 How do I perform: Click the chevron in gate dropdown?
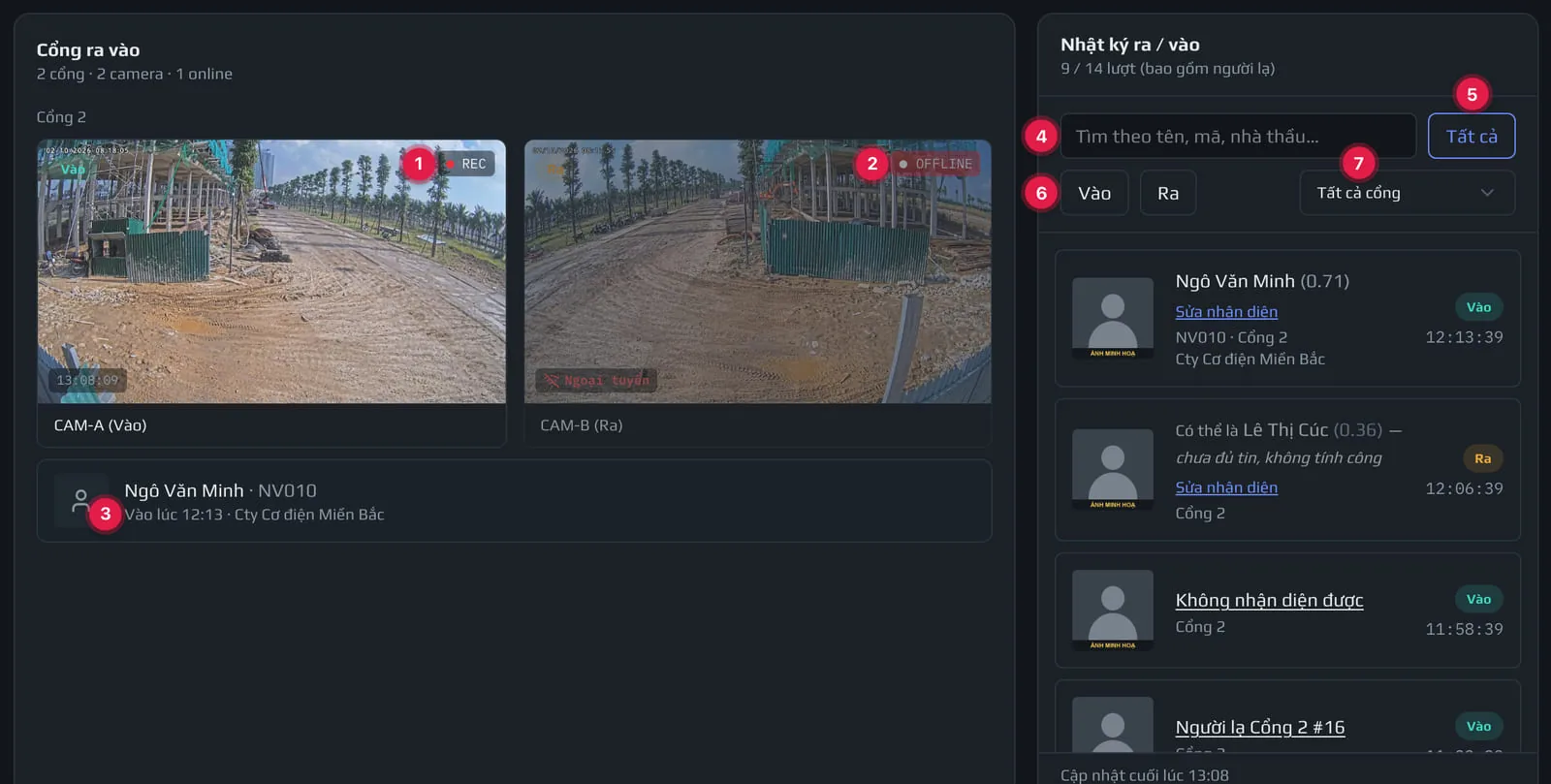tap(1487, 193)
